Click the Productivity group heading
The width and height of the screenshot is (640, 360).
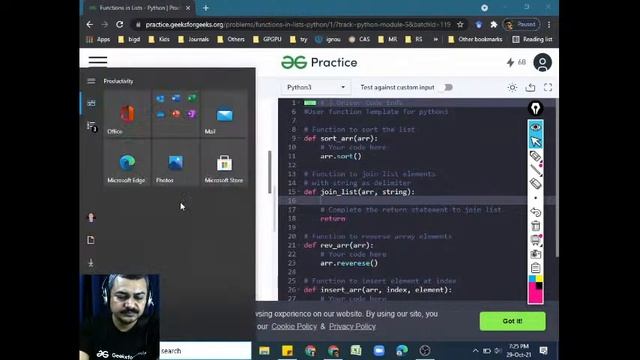(x=118, y=81)
